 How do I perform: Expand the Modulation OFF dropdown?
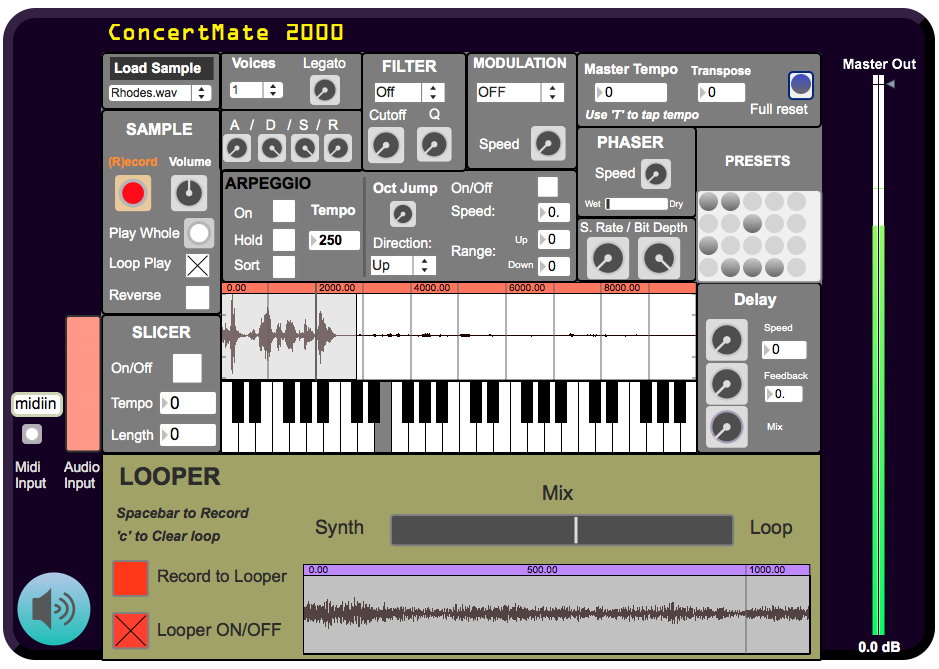tap(520, 92)
